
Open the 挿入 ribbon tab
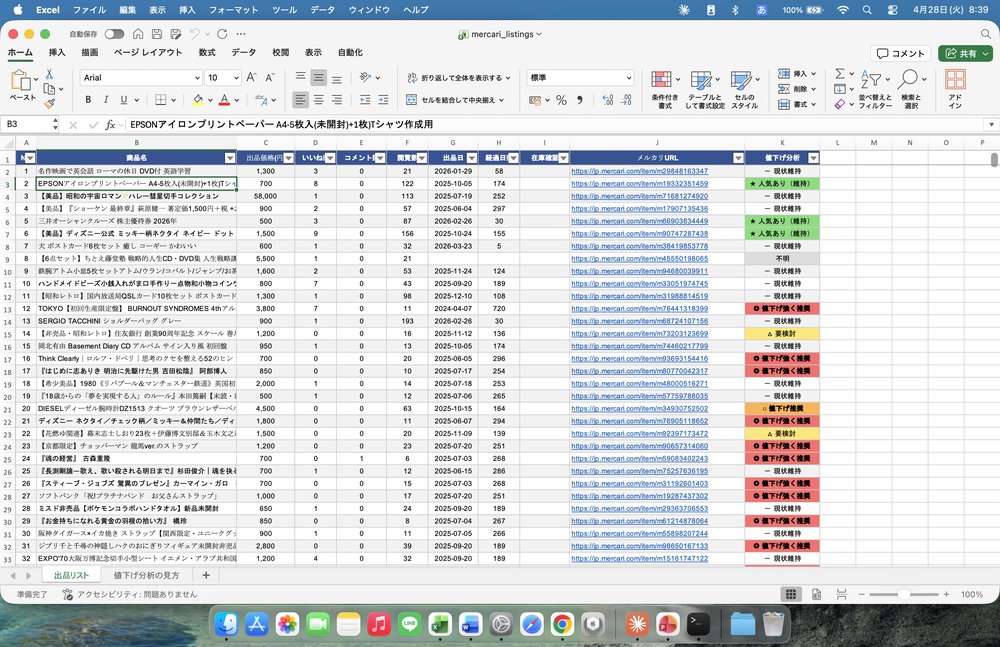(x=57, y=52)
